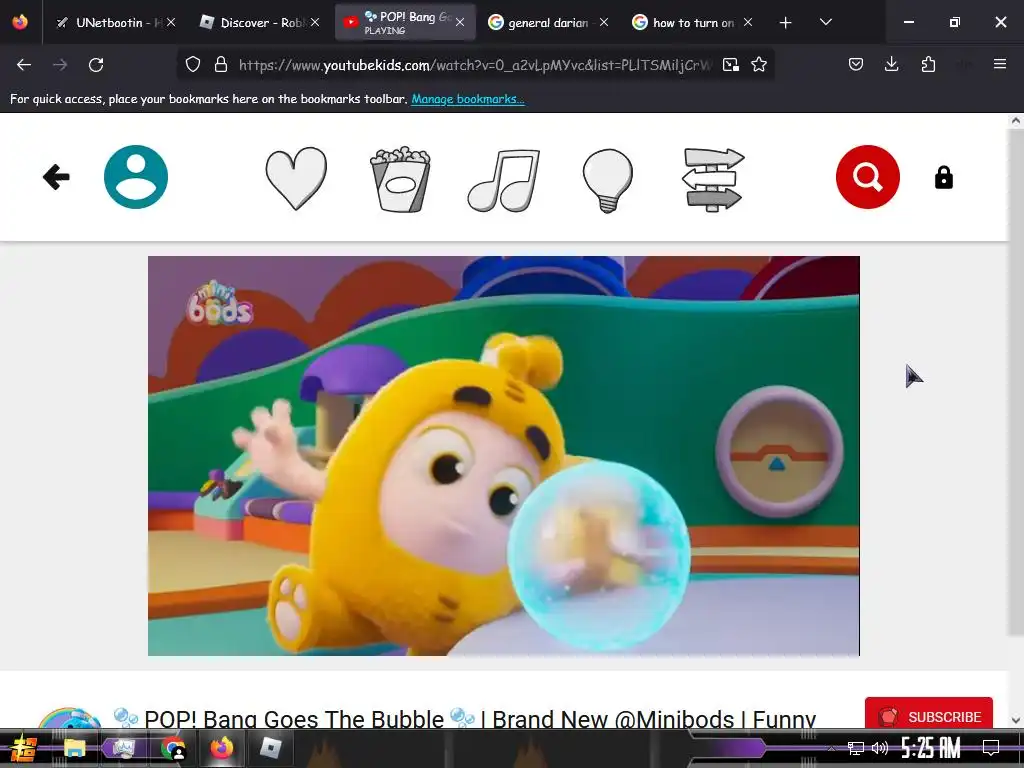Open the extensions puzzle icon

tap(928, 65)
